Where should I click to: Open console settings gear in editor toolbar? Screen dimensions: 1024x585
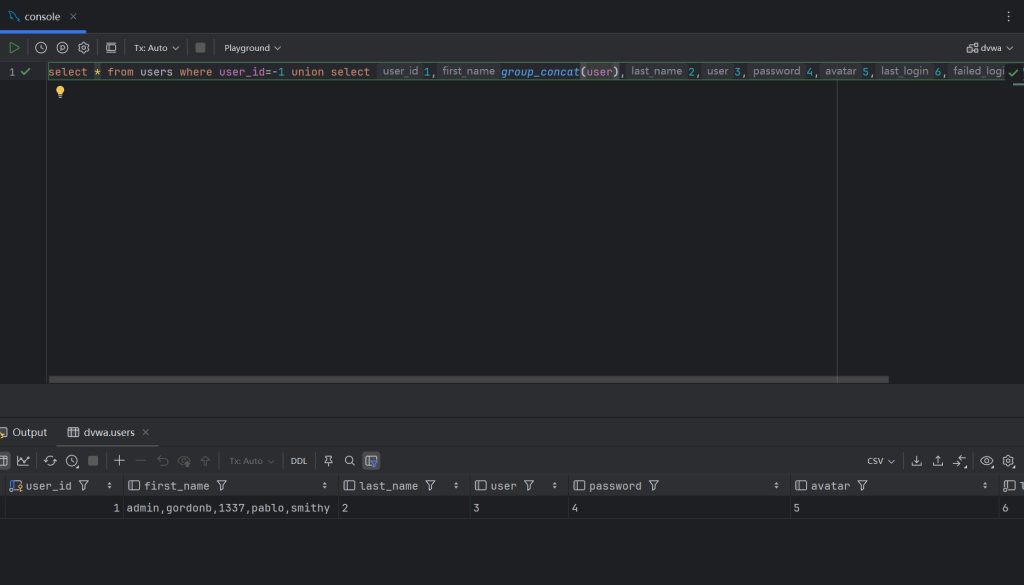[84, 48]
